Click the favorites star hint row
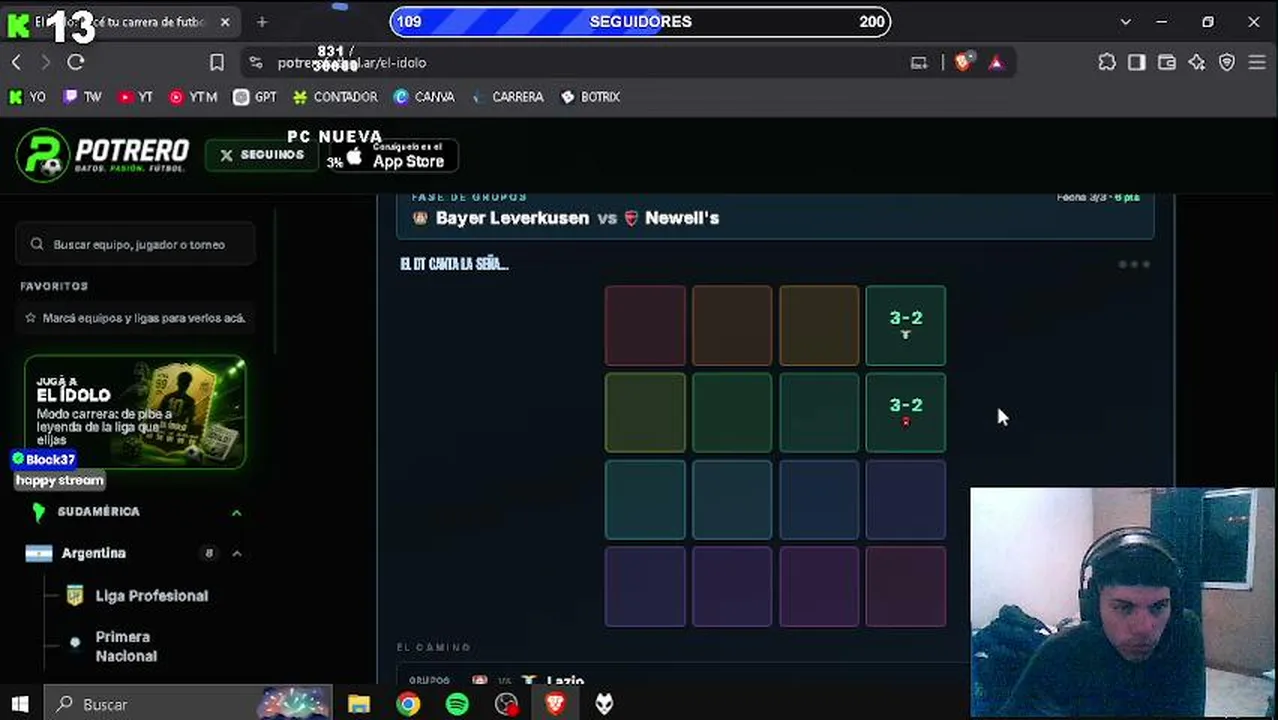1278x720 pixels. click(135, 318)
